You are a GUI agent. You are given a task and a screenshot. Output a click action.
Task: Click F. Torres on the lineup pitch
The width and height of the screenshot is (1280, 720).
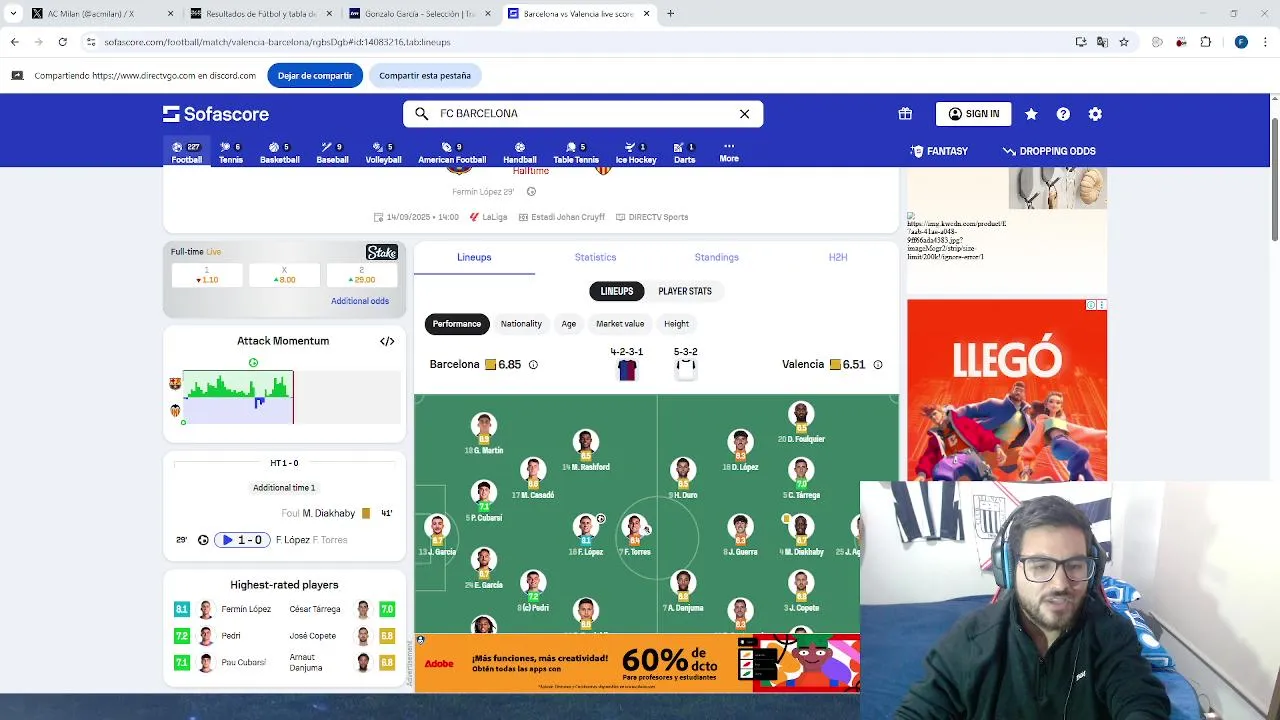635,536
